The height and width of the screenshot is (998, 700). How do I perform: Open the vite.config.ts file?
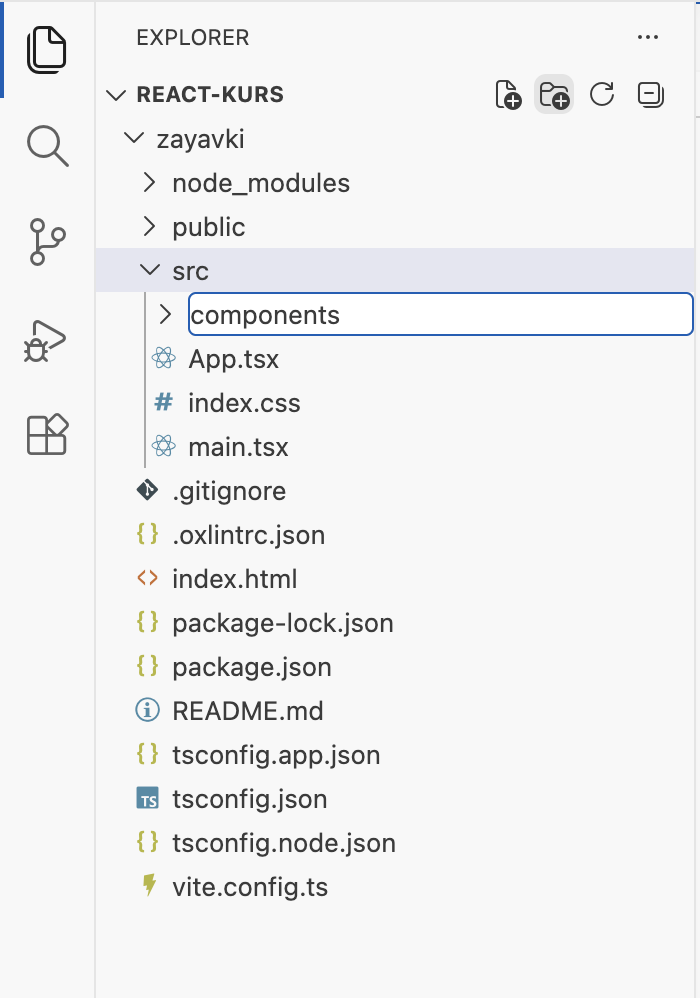pyautogui.click(x=250, y=886)
